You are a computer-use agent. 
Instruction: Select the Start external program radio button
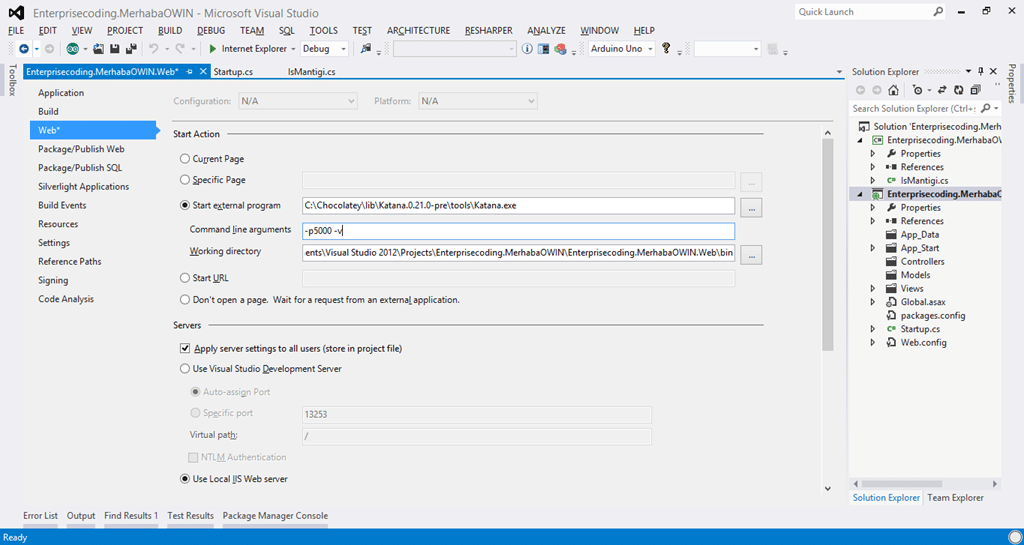185,205
